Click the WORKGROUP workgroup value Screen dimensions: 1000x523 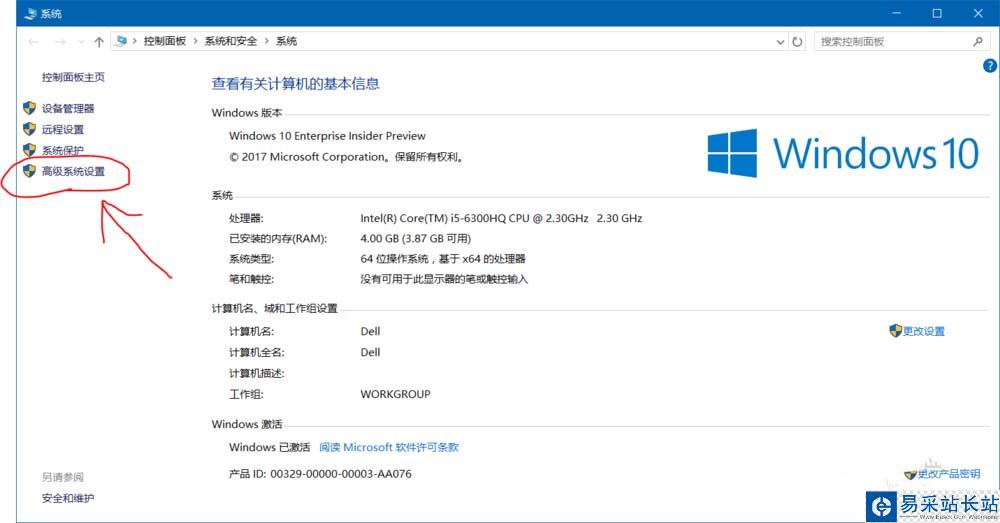pyautogui.click(x=395, y=394)
